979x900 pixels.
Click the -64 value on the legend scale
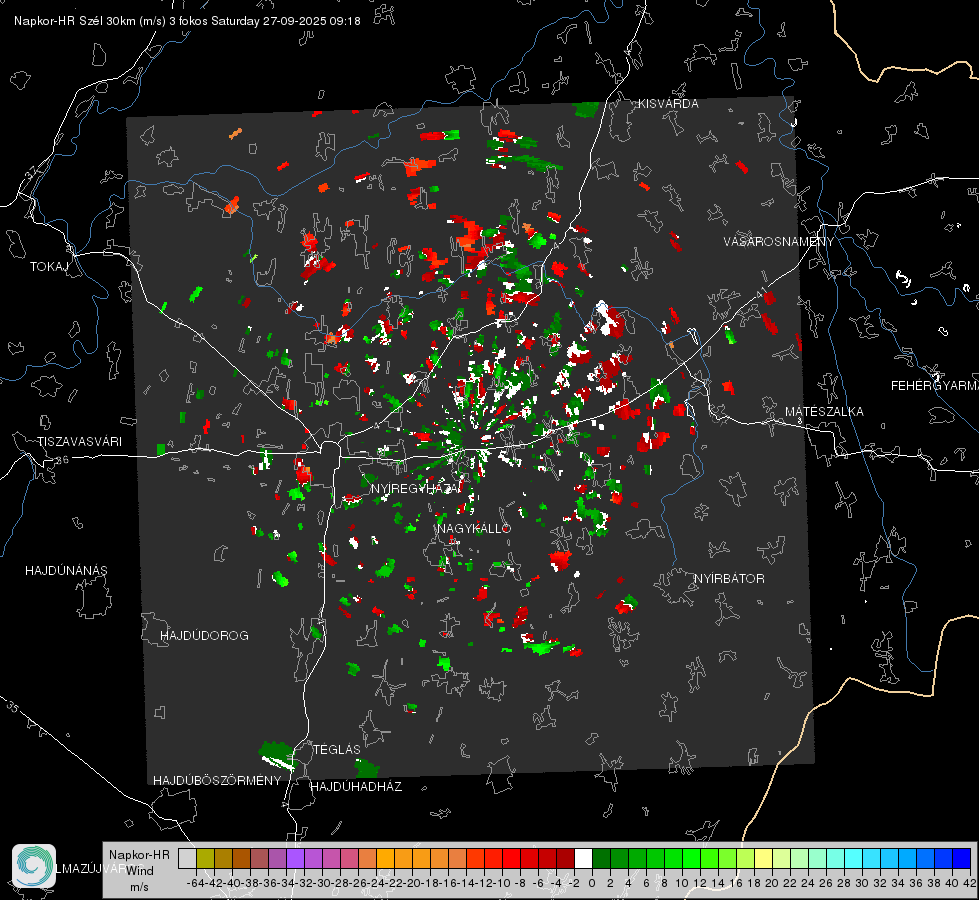196,883
